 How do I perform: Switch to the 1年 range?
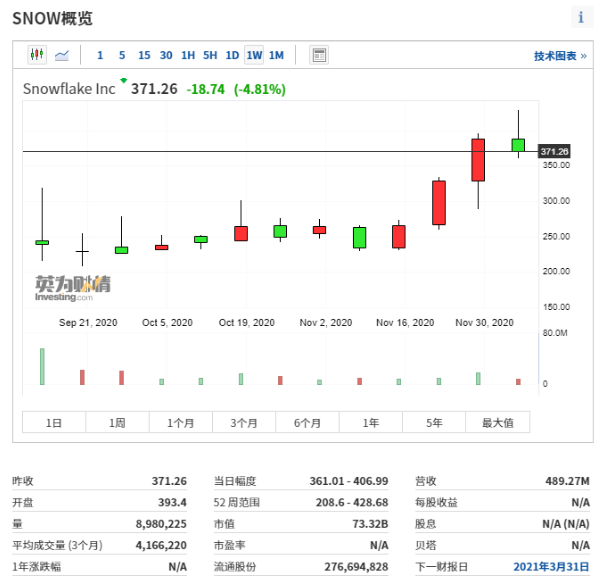point(370,422)
